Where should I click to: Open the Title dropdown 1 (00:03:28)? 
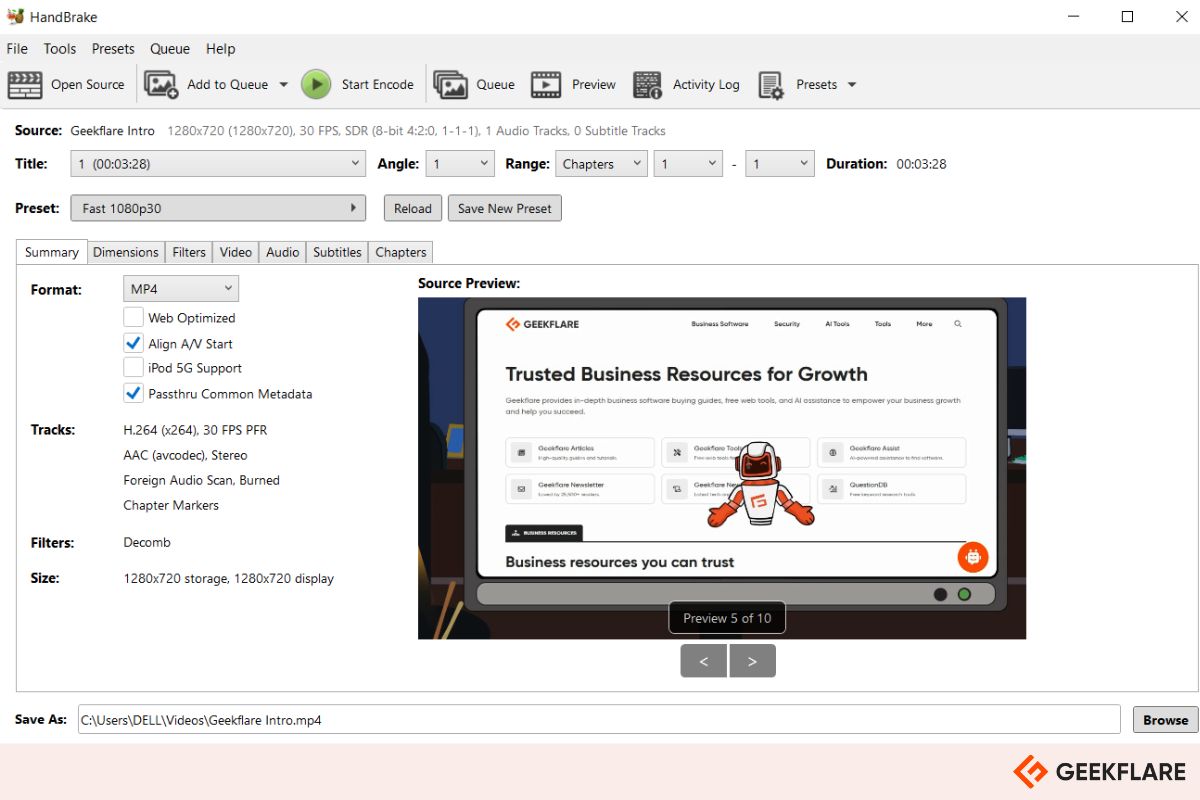218,164
